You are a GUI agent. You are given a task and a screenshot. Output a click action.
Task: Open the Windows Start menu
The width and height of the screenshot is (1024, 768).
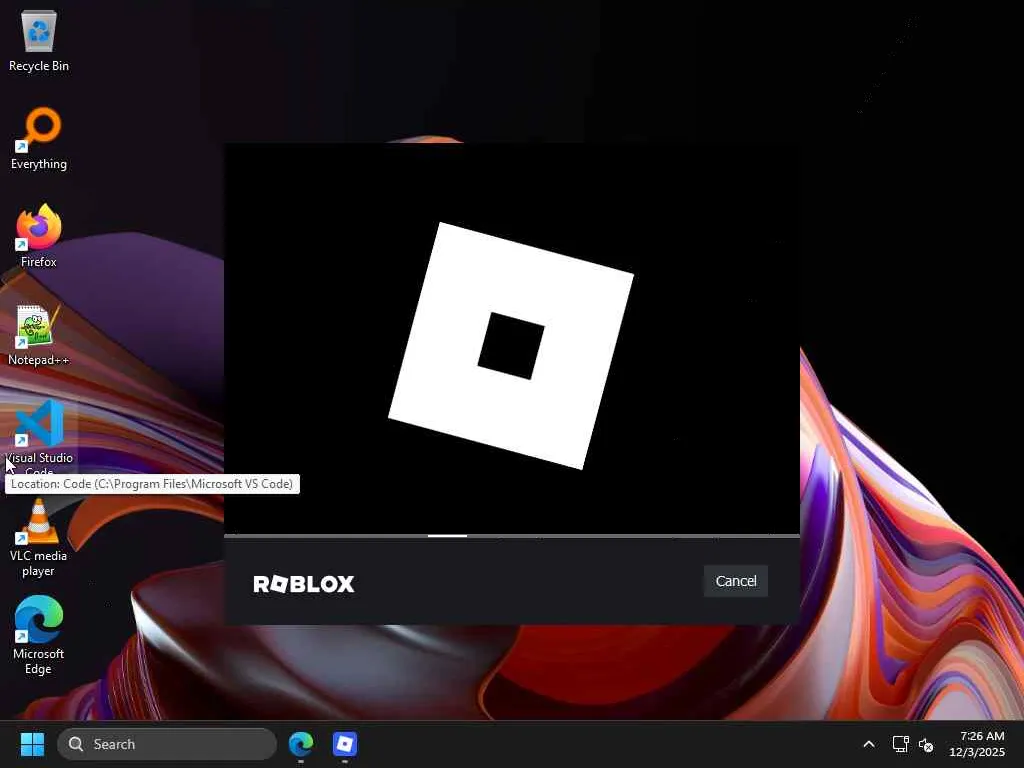click(32, 744)
